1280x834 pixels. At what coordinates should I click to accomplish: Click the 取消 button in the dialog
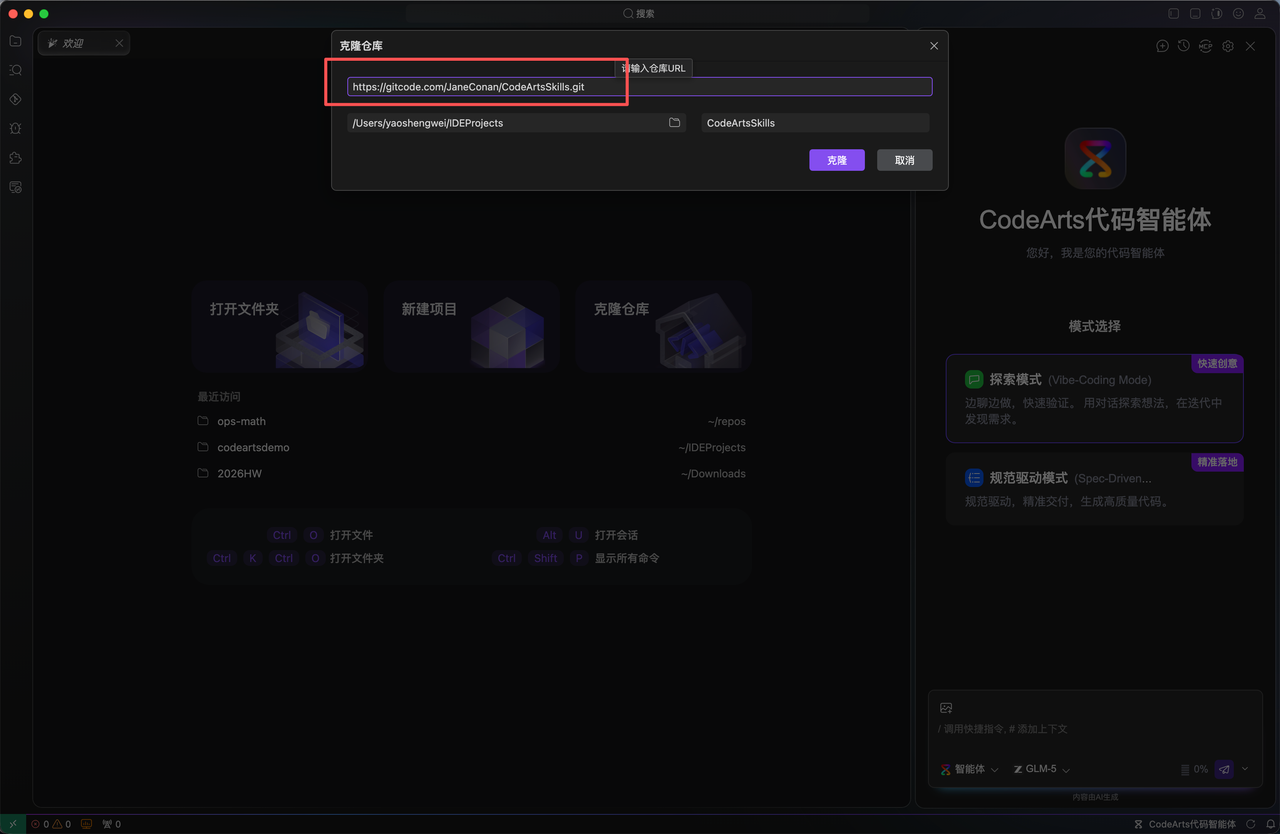905,160
